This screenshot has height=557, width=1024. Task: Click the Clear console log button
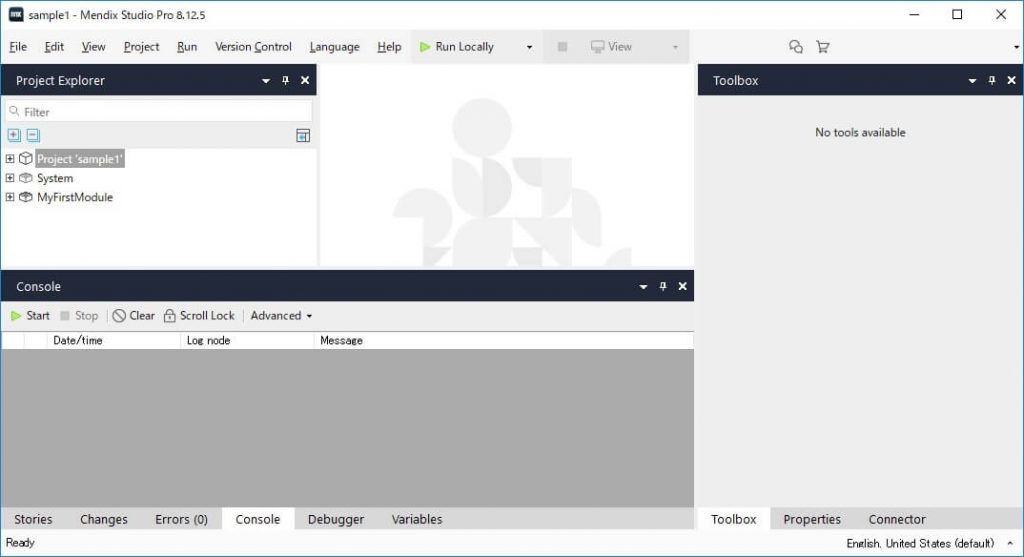point(134,316)
